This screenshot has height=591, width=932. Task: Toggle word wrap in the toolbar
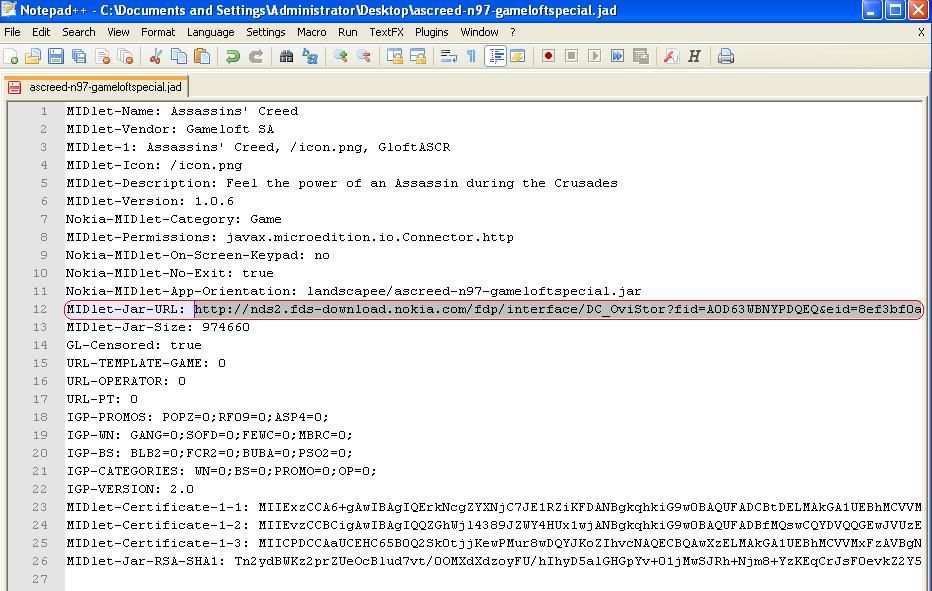(x=449, y=56)
